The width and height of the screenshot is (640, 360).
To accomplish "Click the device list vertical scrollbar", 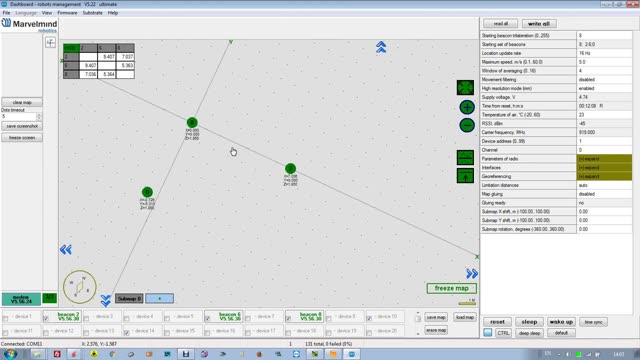I will 418,323.
